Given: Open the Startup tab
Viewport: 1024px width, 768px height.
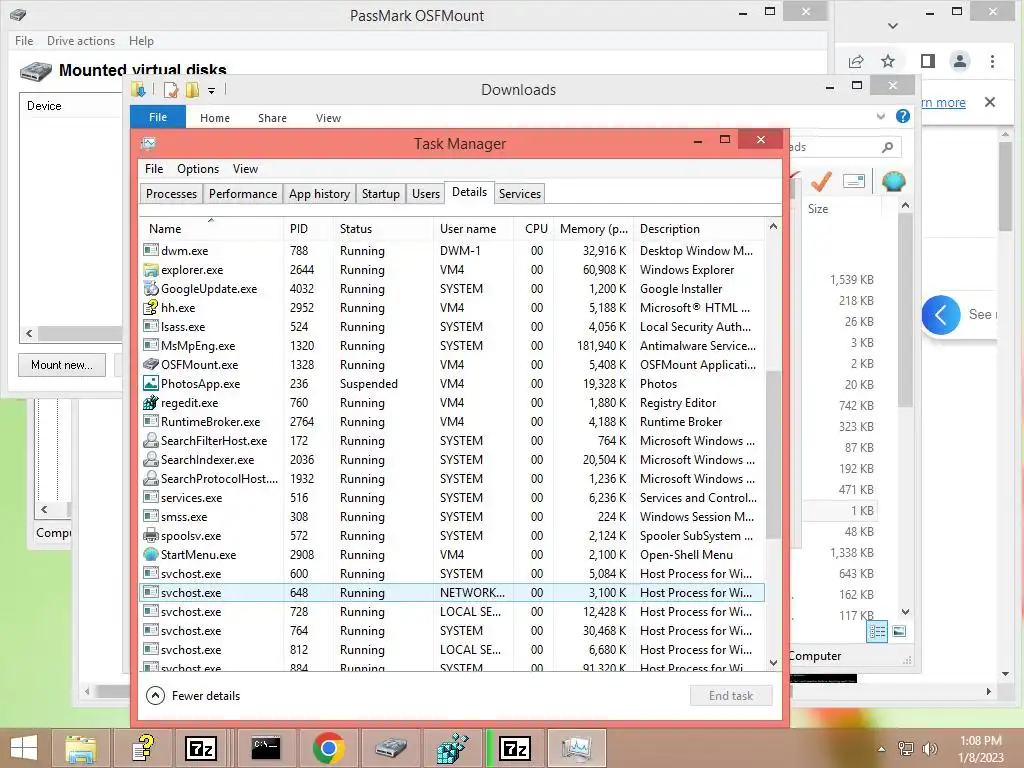Looking at the screenshot, I should (381, 194).
